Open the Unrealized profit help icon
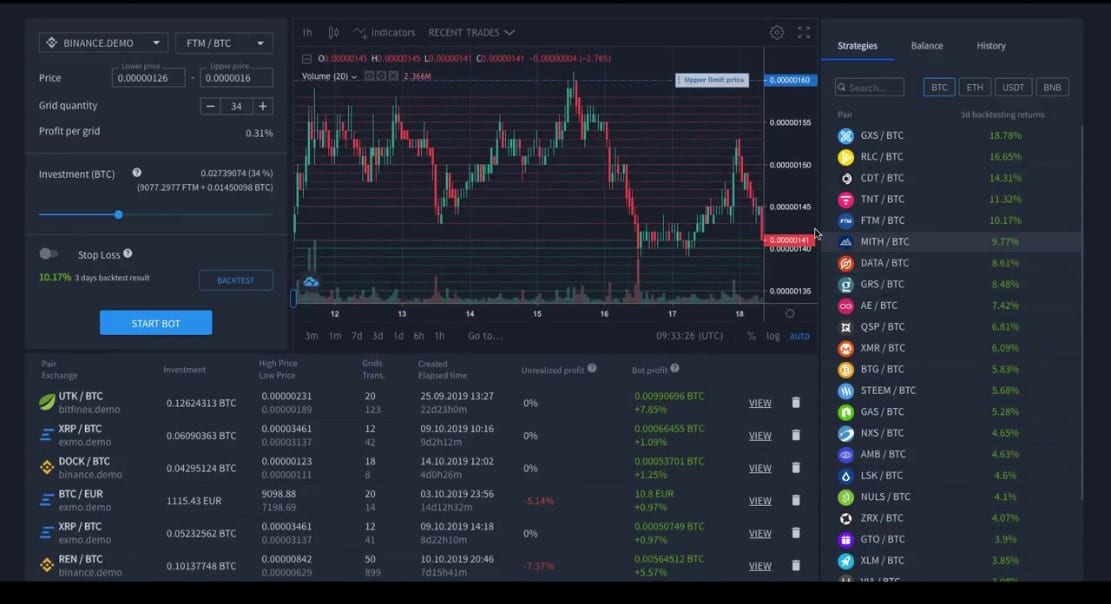Viewport: 1111px width, 604px height. [592, 369]
